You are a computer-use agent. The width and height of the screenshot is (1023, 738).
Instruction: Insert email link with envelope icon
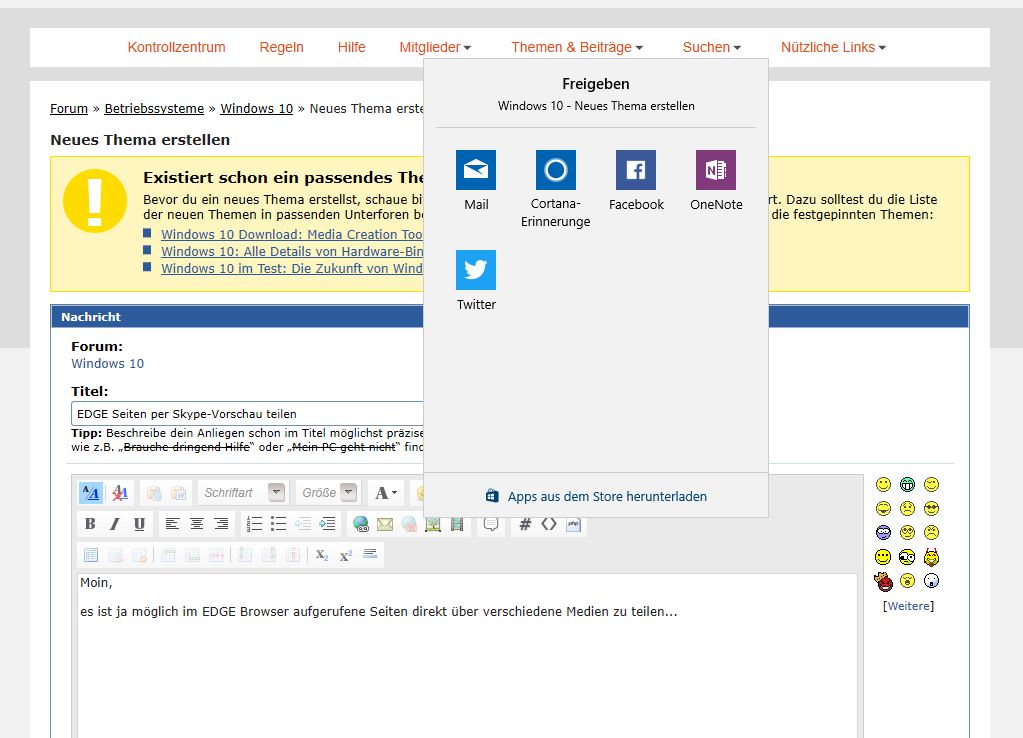point(385,523)
